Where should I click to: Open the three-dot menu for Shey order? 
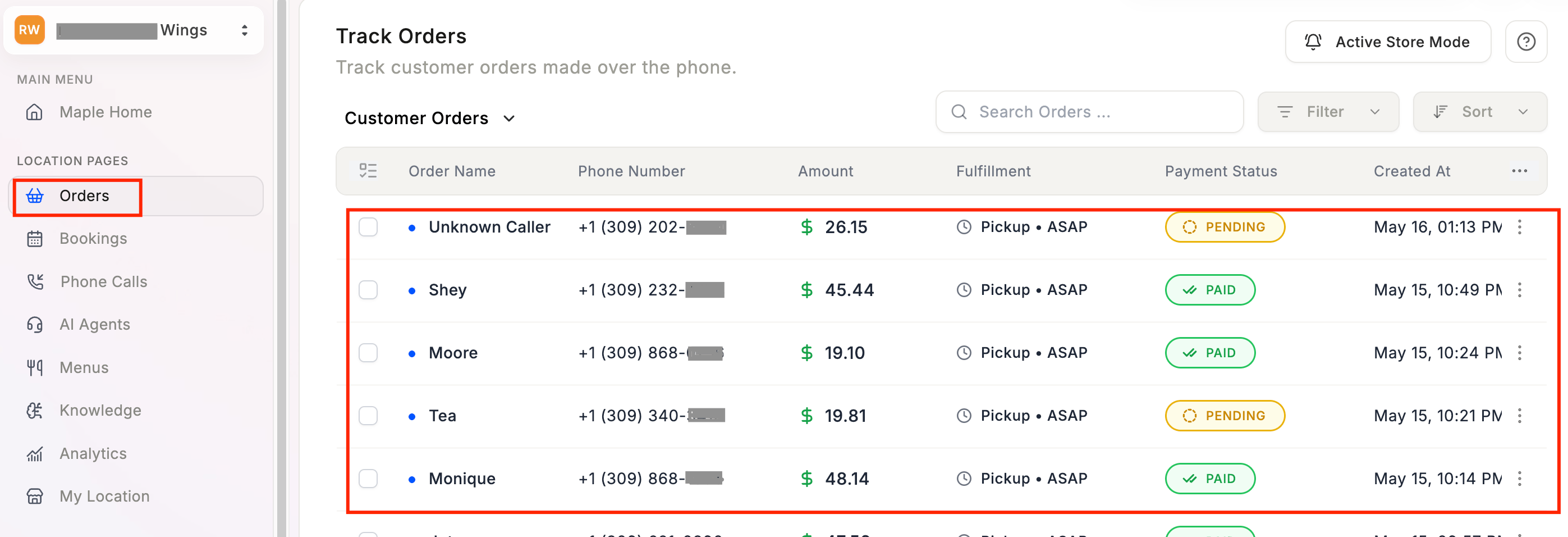(x=1519, y=290)
